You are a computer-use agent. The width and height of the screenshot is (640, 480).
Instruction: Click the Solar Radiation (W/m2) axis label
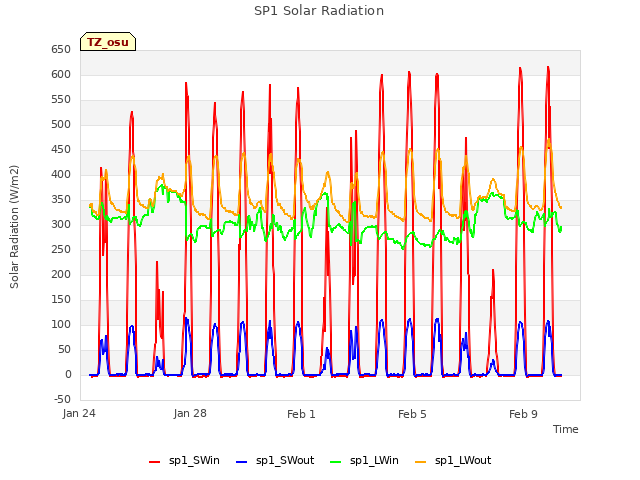14,227
